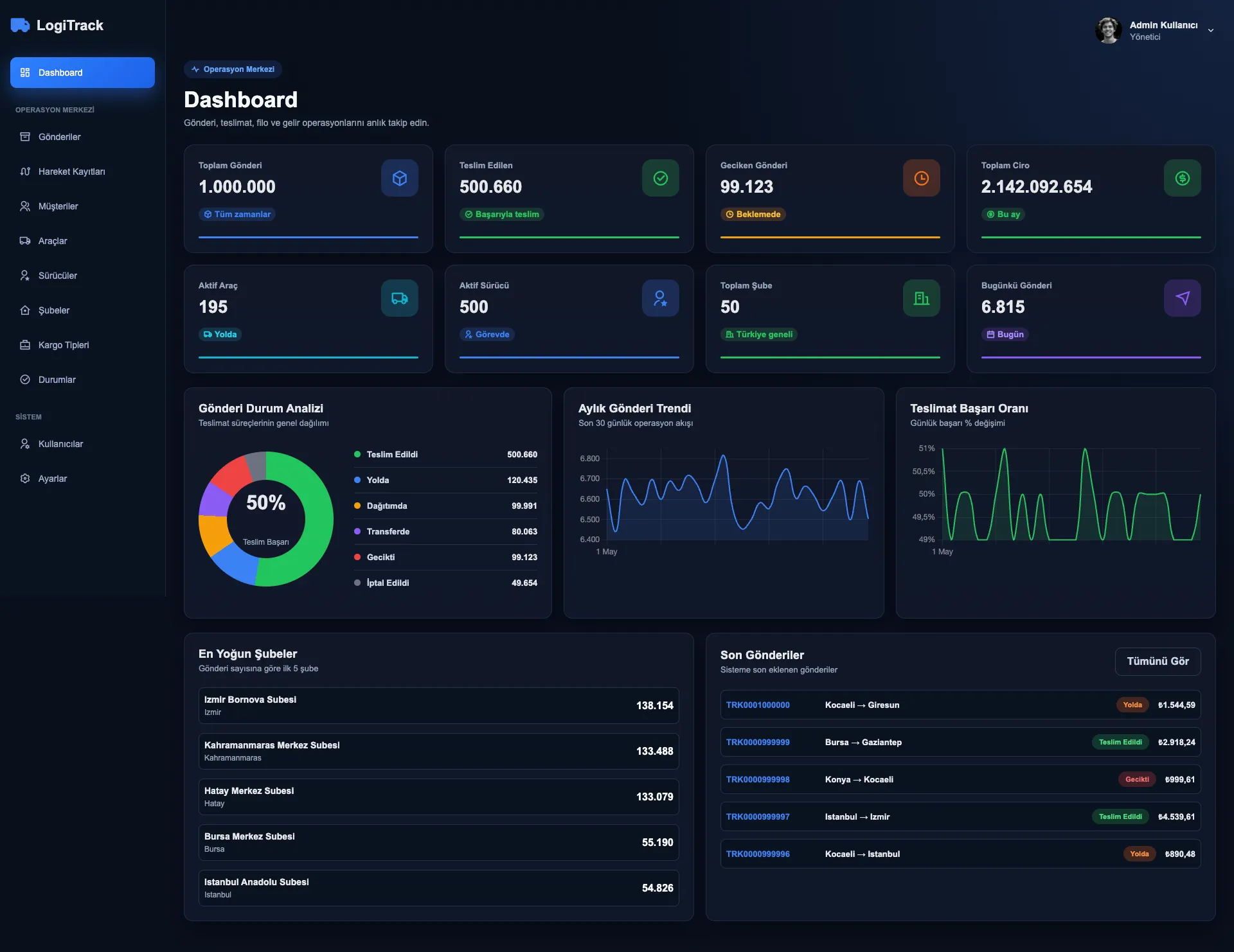Click the Gecikti badge on Konya → Kocaeli row
The height and width of the screenshot is (952, 1234).
pos(1137,780)
